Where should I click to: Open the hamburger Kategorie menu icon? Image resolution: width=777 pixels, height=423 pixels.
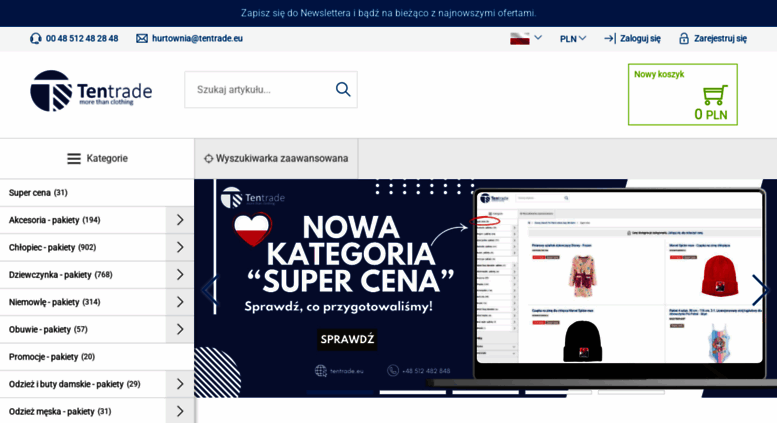click(x=74, y=159)
